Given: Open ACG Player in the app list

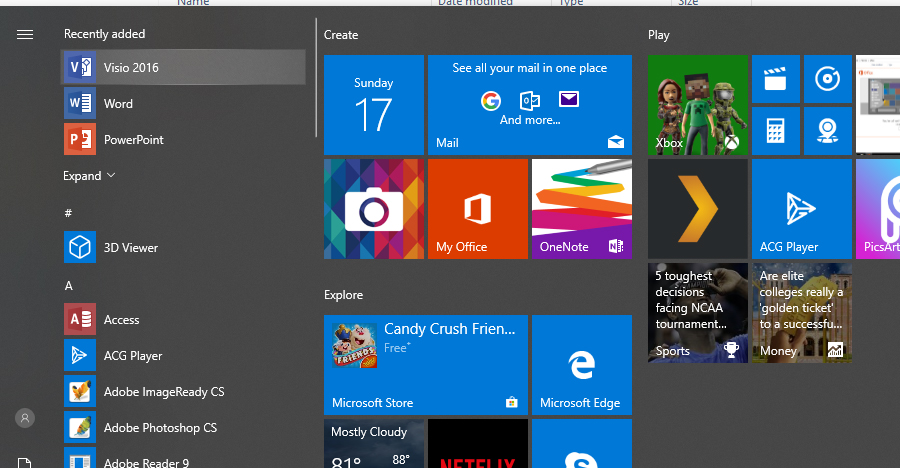Looking at the screenshot, I should tap(183, 355).
